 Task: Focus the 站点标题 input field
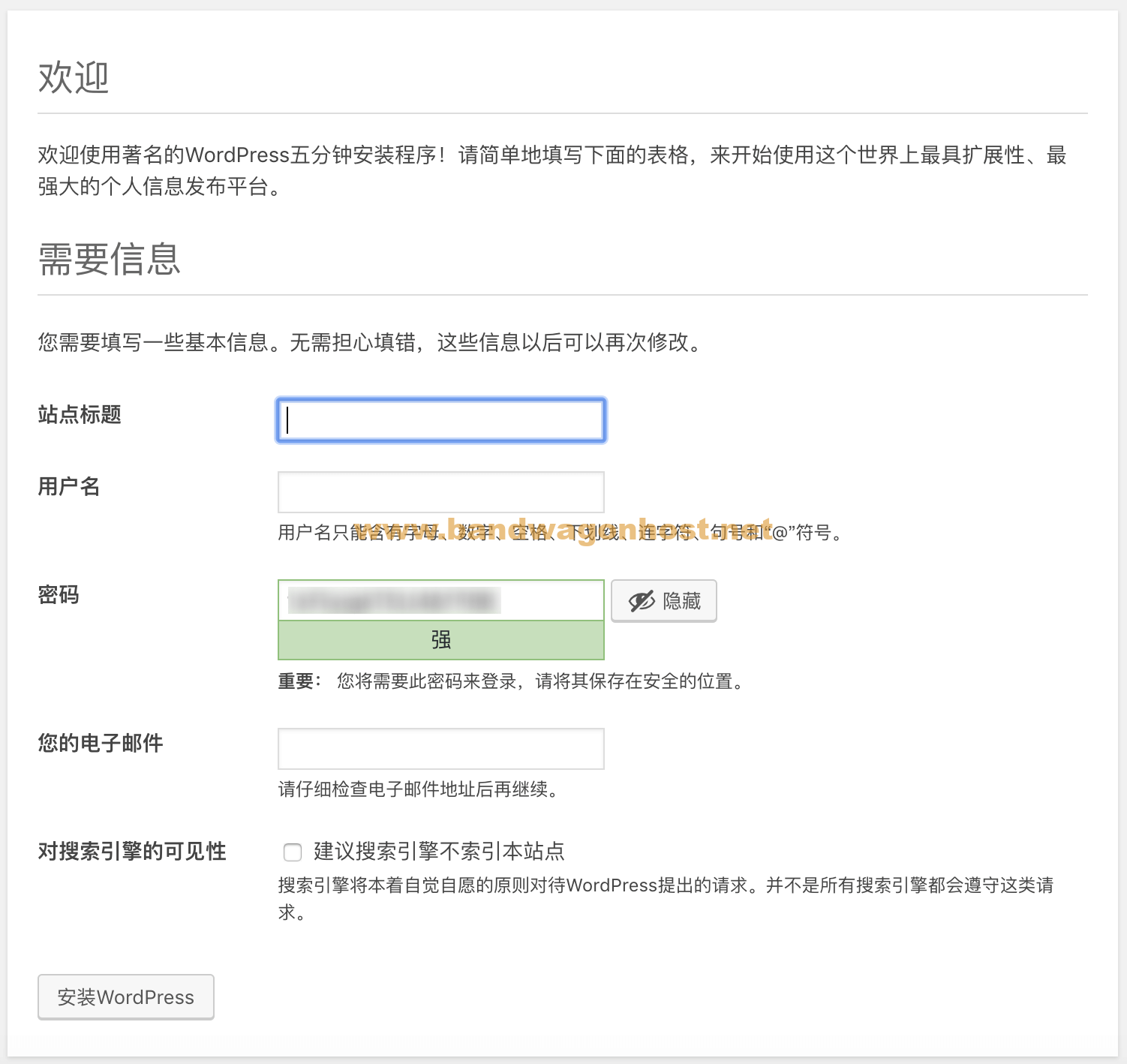pos(441,420)
